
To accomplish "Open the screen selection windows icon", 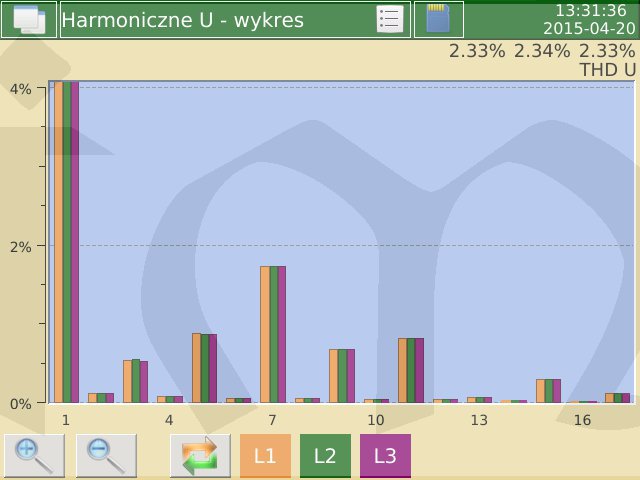I will pos(28,19).
